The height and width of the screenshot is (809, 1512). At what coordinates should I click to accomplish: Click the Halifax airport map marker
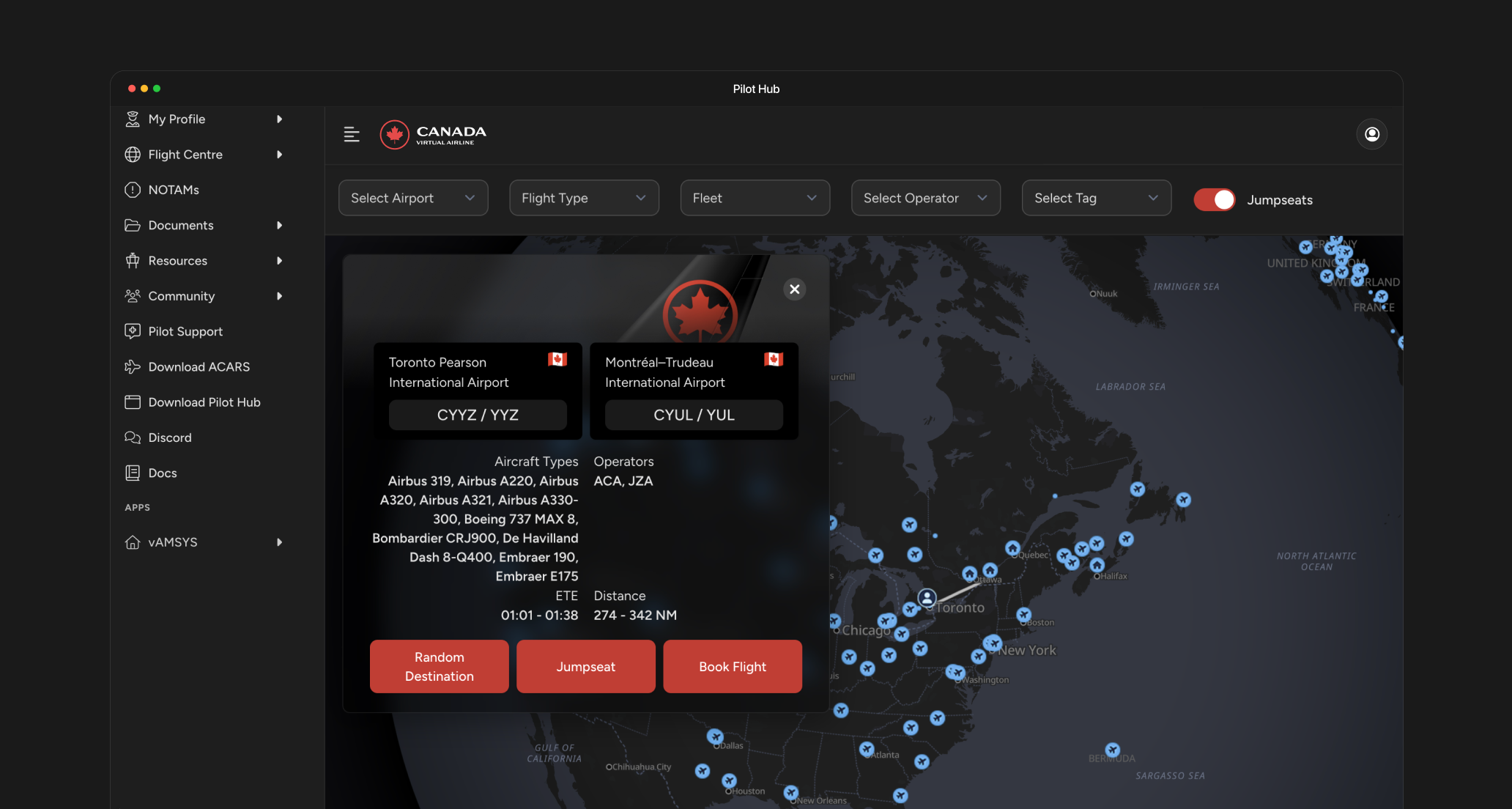1097,565
